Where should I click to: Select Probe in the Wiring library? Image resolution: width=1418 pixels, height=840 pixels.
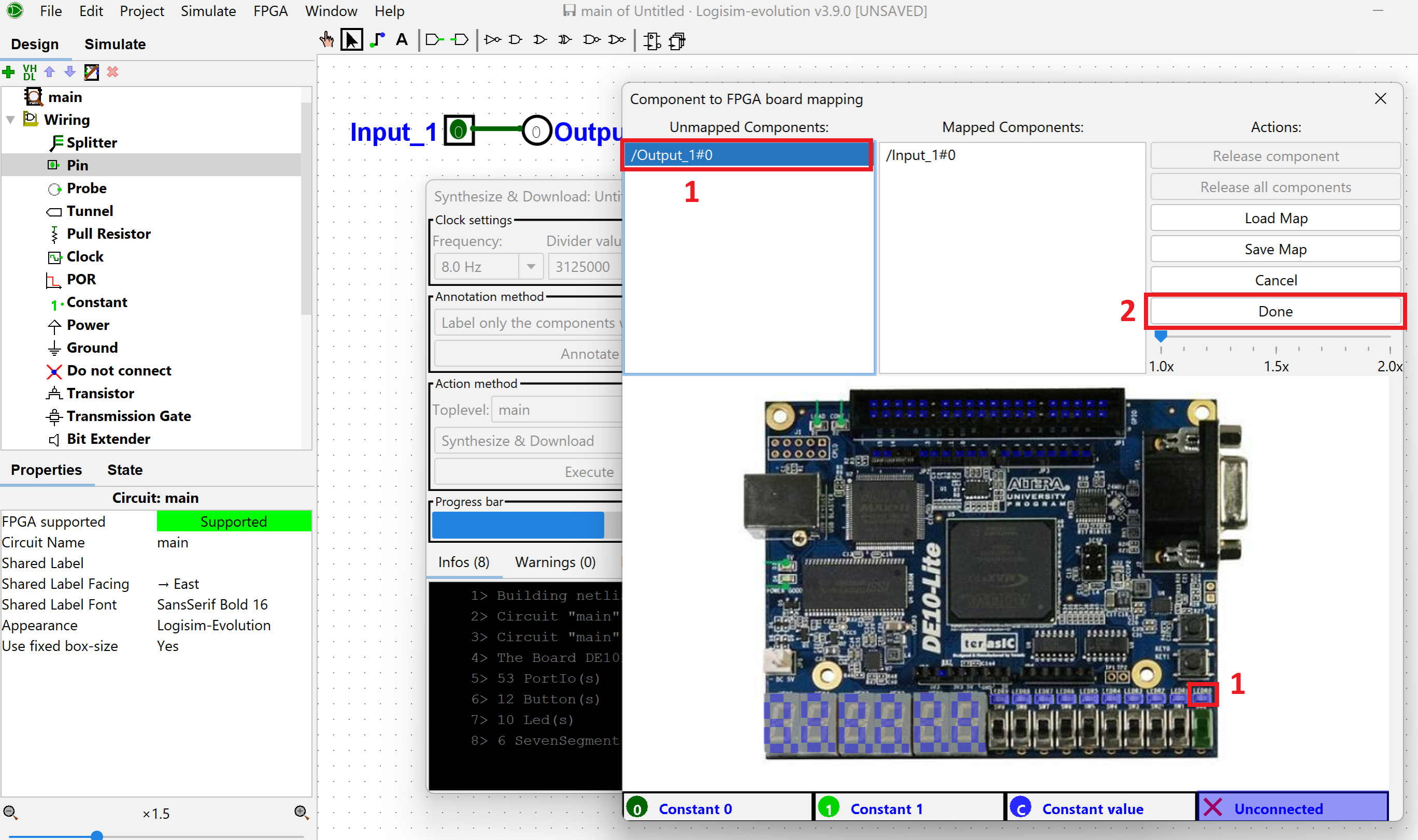click(86, 188)
